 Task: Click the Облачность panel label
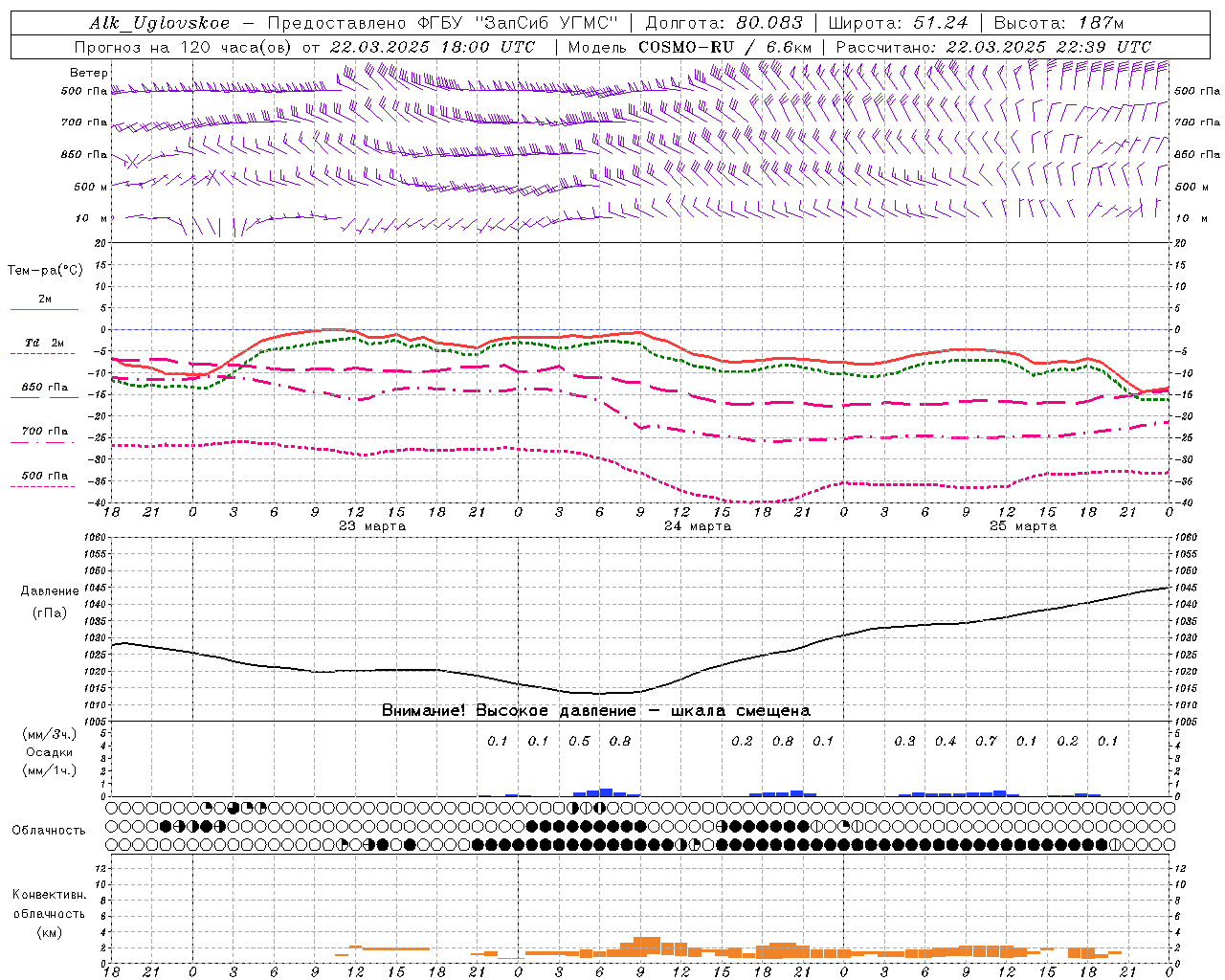tap(49, 831)
